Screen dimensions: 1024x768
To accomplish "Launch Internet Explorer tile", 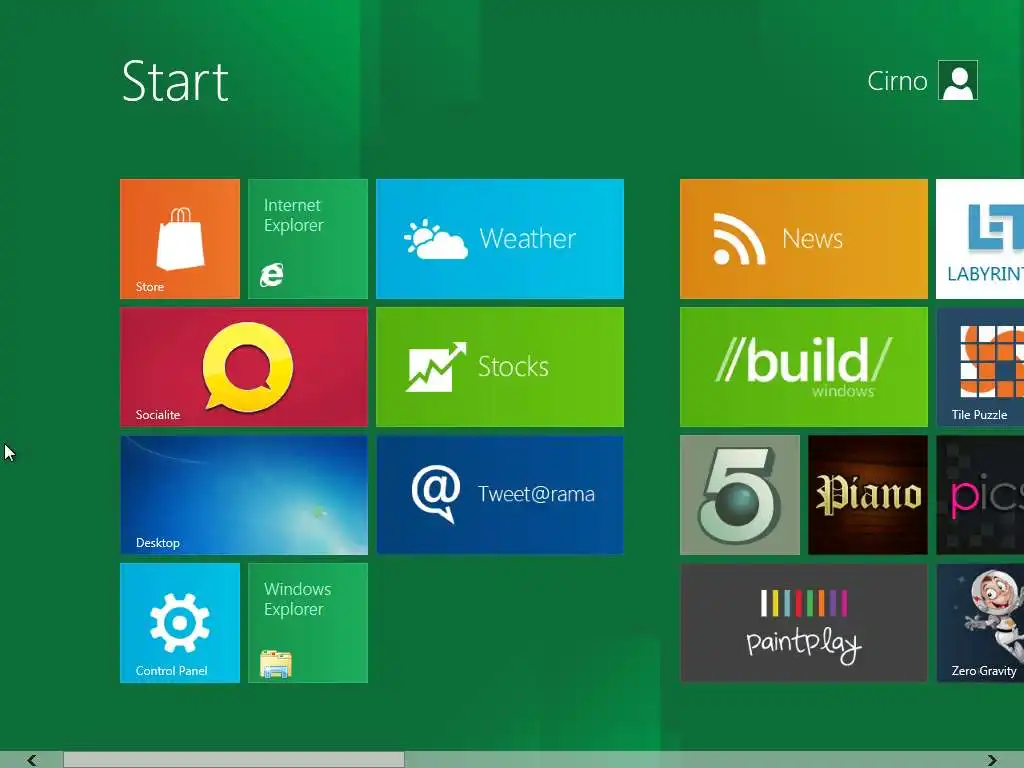I will [x=308, y=239].
